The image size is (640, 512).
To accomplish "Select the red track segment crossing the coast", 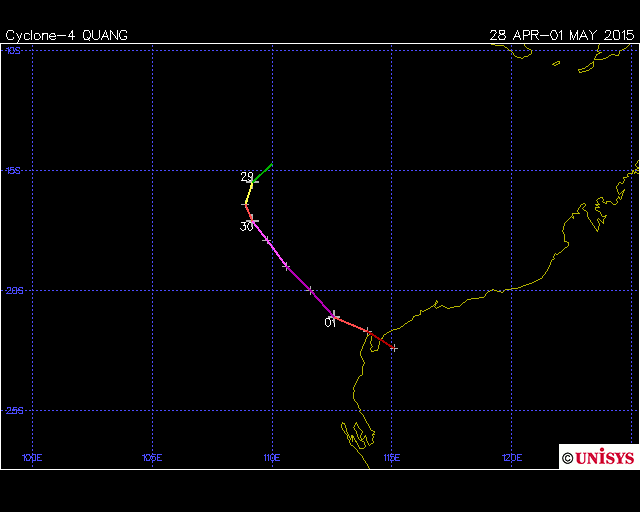I will [x=381, y=340].
